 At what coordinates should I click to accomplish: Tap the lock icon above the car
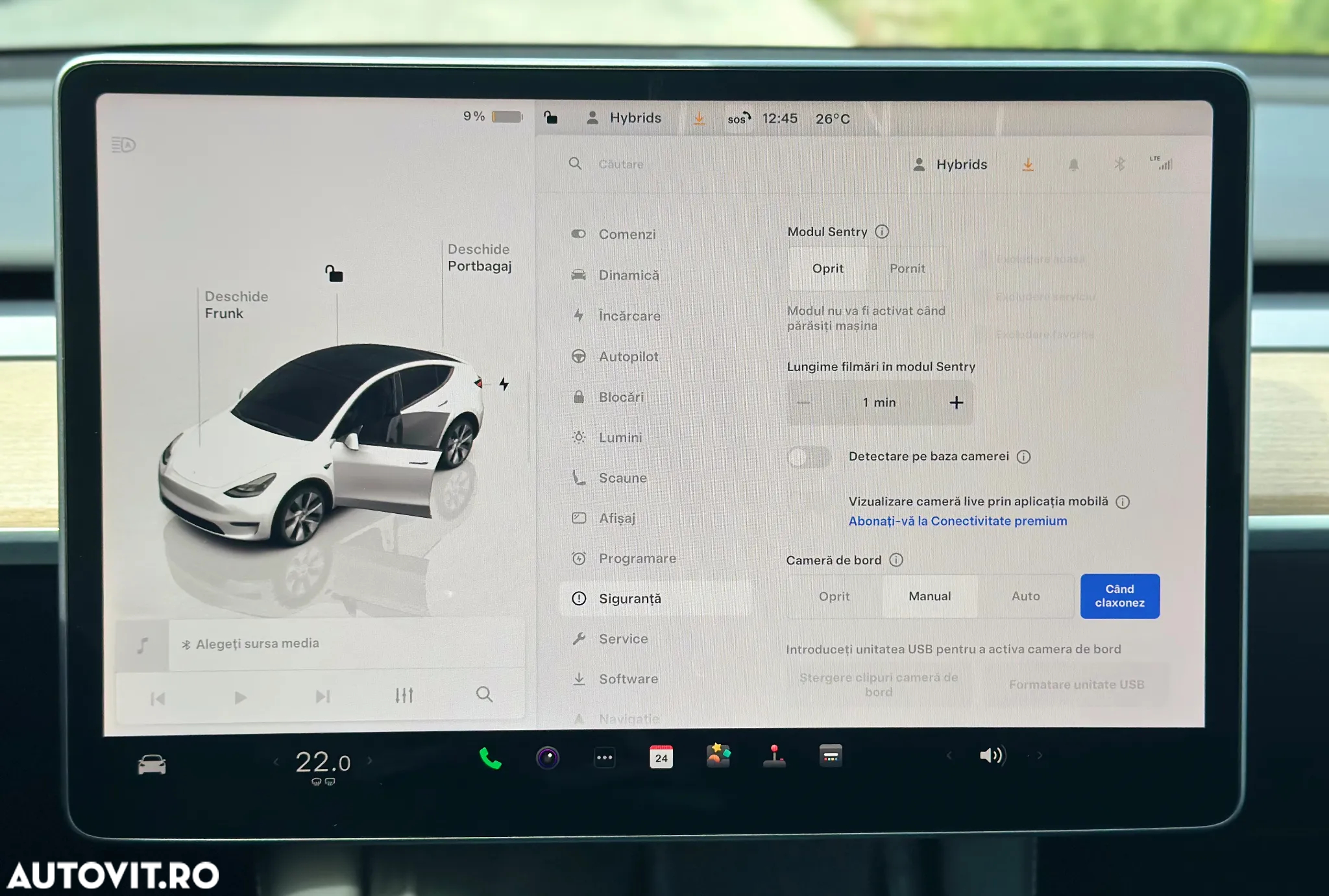pyautogui.click(x=334, y=274)
